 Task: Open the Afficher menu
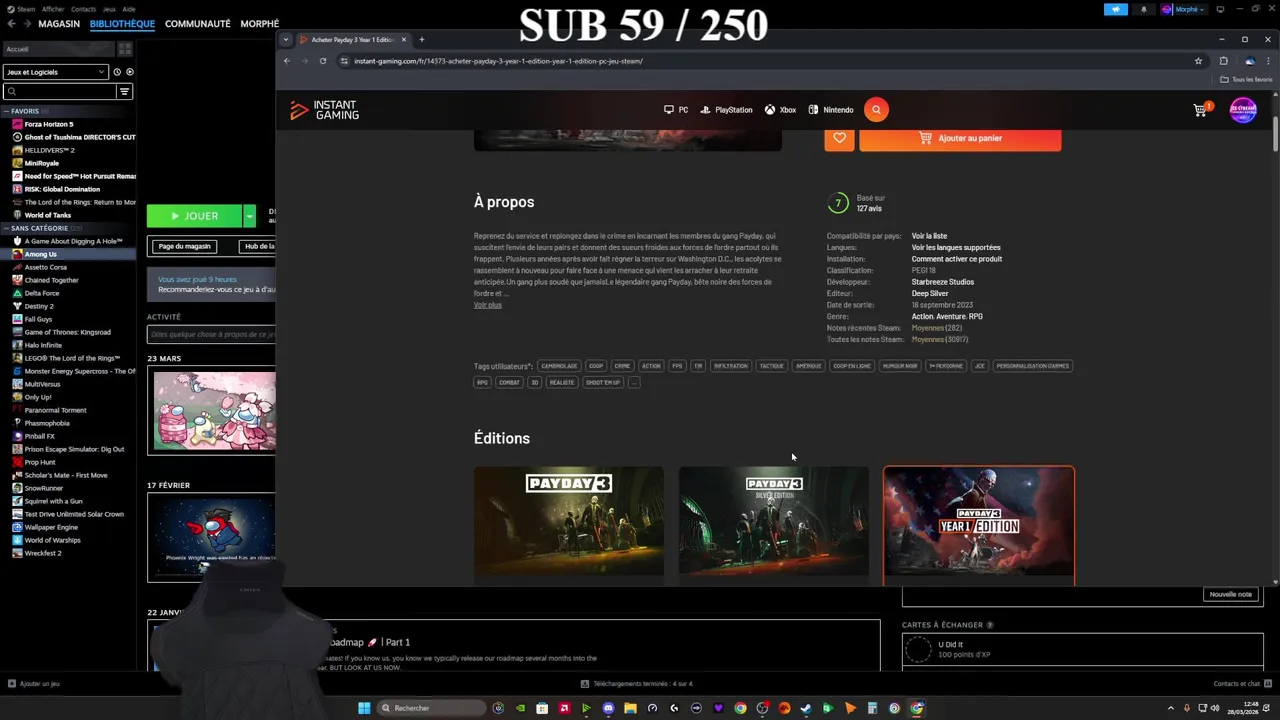pos(53,9)
